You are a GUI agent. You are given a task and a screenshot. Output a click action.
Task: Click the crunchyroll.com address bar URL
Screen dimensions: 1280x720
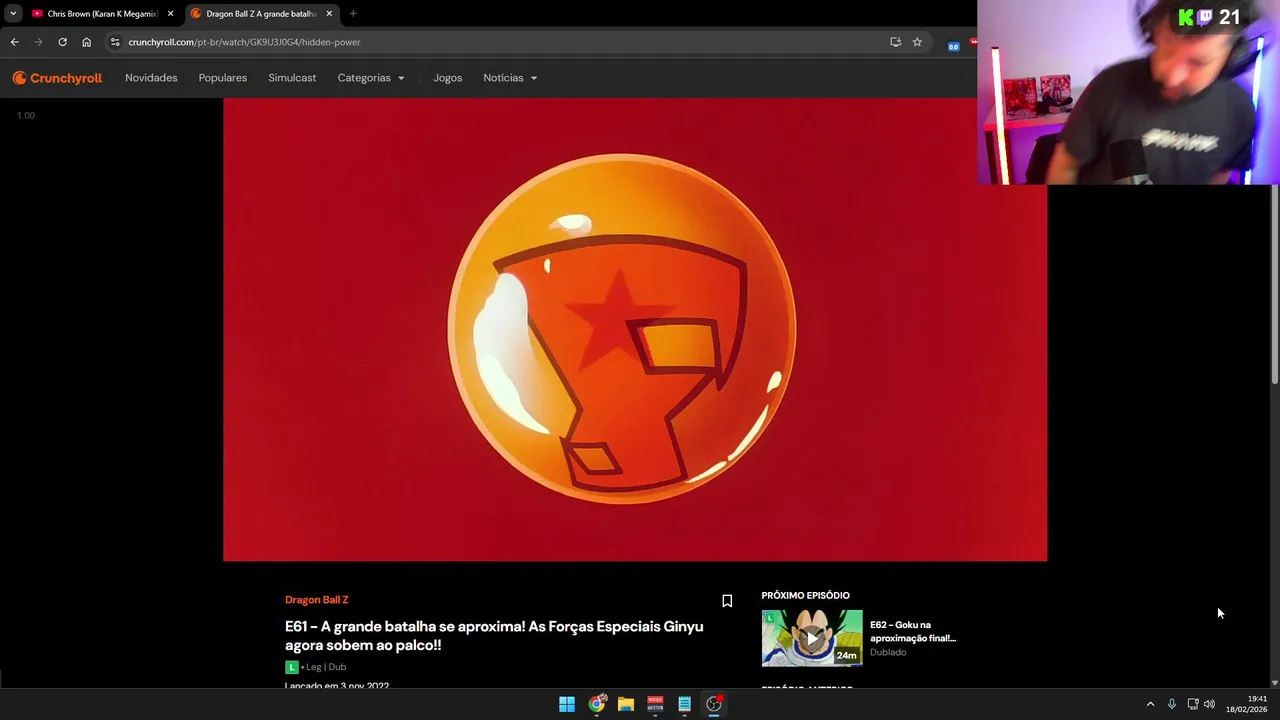point(244,42)
